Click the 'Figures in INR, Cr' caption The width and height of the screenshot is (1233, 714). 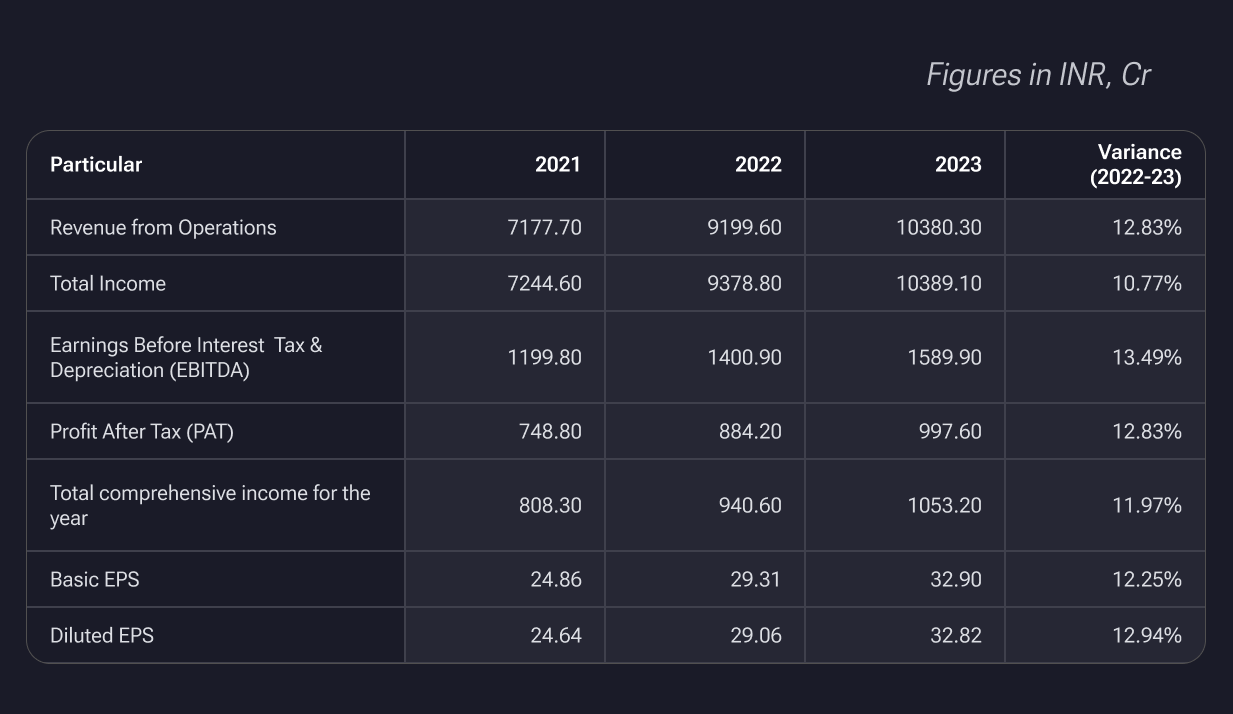click(x=1038, y=75)
